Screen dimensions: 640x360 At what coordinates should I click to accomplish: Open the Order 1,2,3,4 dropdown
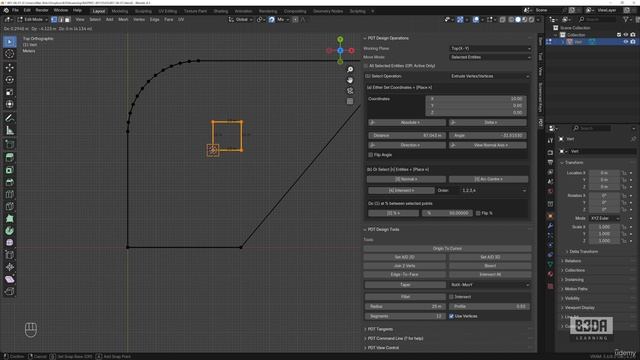pos(494,191)
